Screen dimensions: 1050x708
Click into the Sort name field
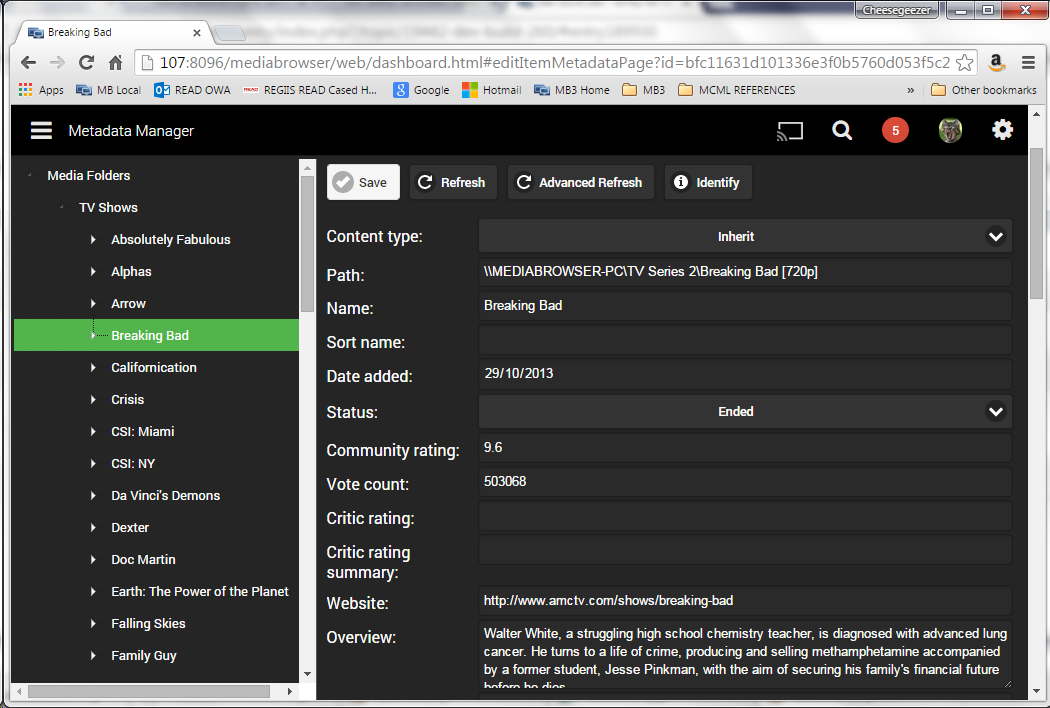745,341
